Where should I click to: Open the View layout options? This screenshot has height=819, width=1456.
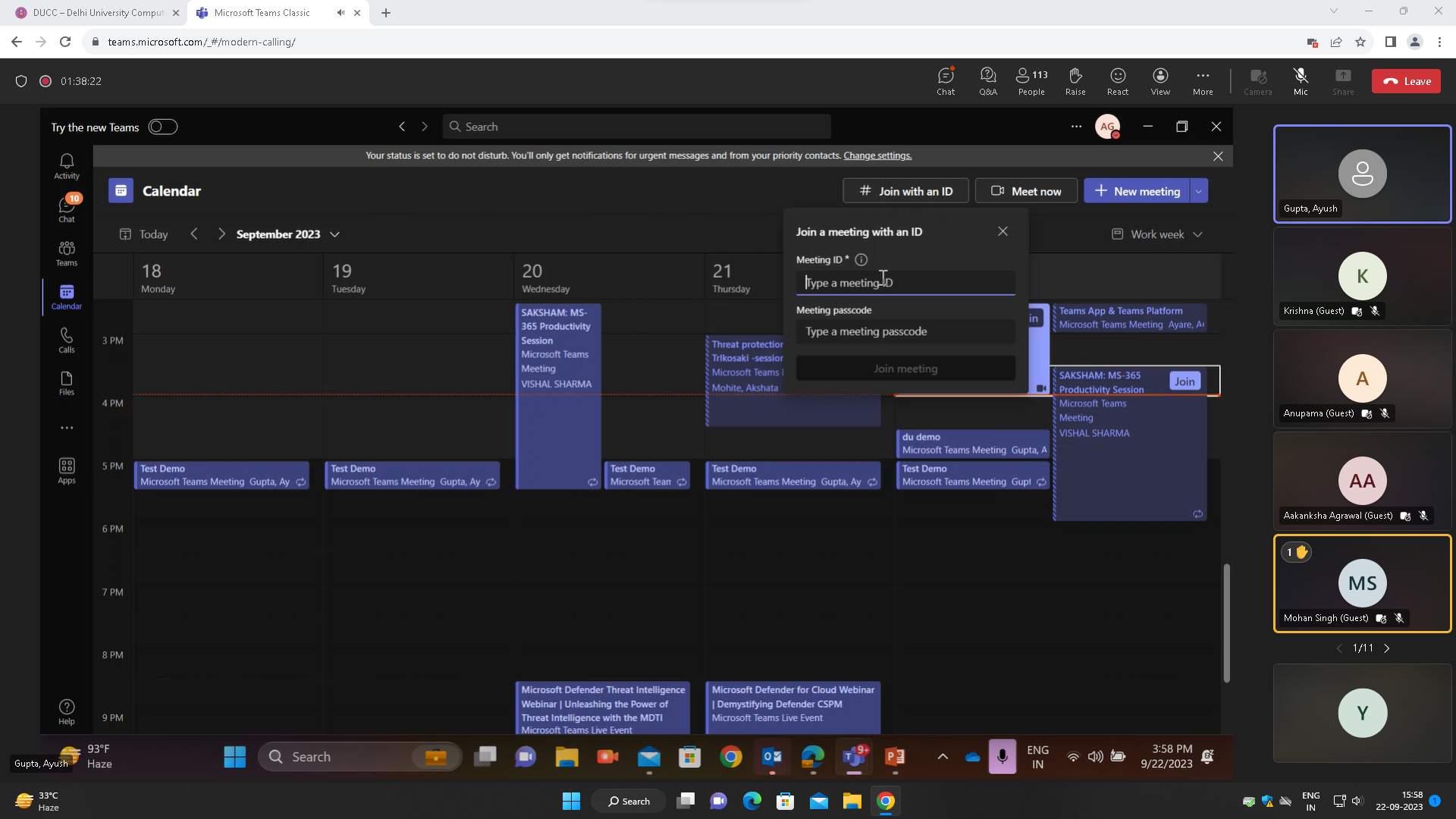pos(1160,81)
